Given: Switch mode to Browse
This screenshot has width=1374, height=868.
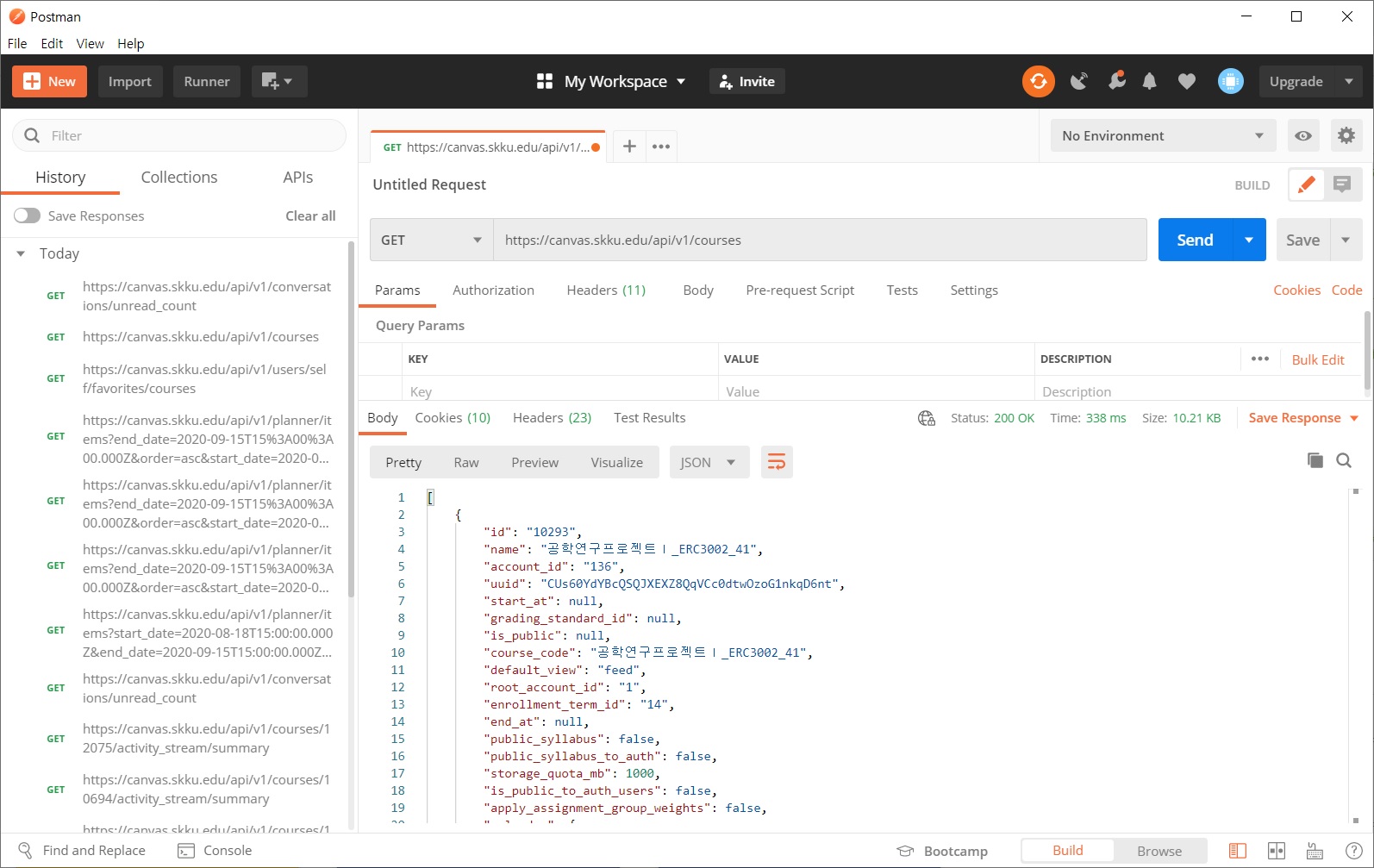Looking at the screenshot, I should (x=1159, y=851).
